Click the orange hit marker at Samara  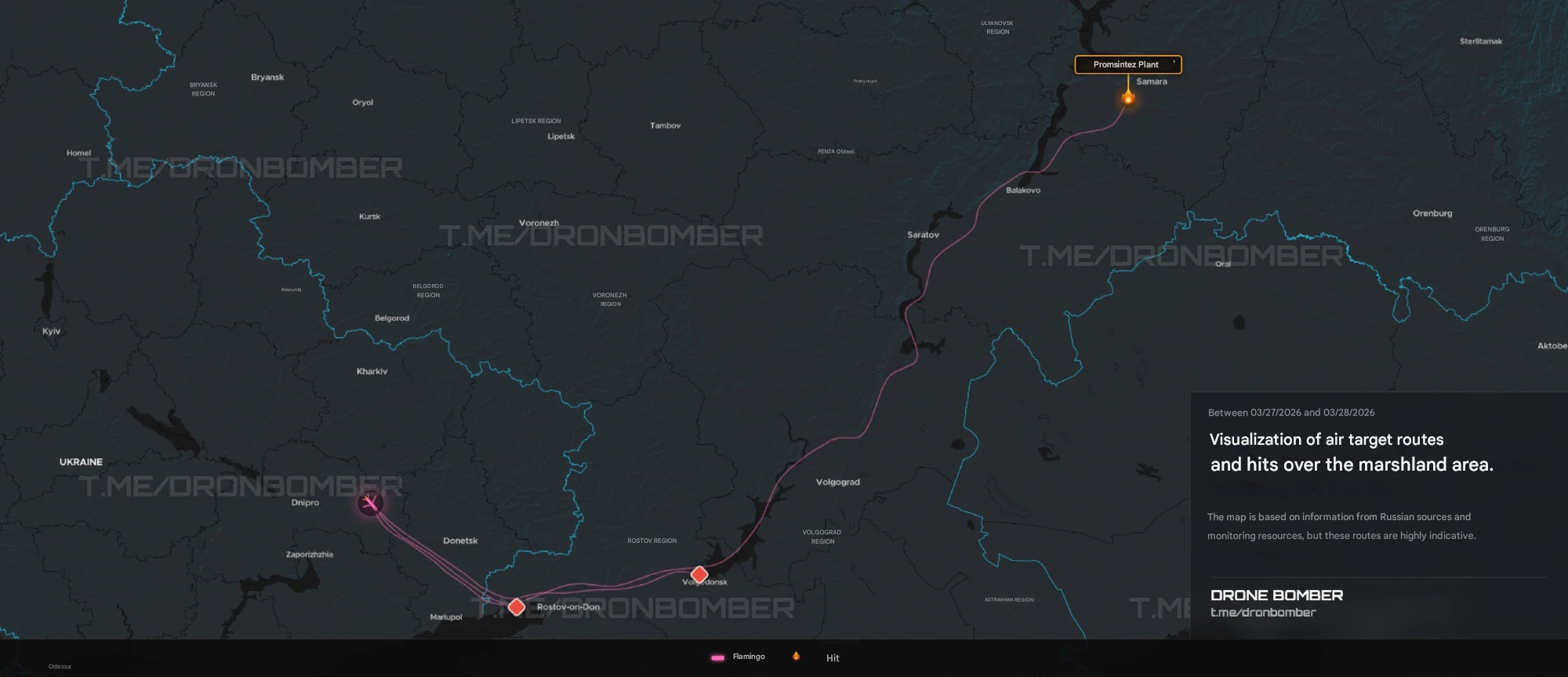1128,97
